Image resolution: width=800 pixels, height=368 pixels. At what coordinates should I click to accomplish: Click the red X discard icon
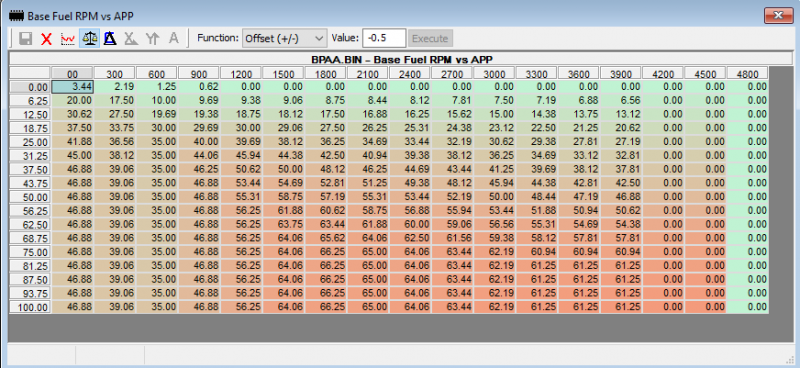46,38
